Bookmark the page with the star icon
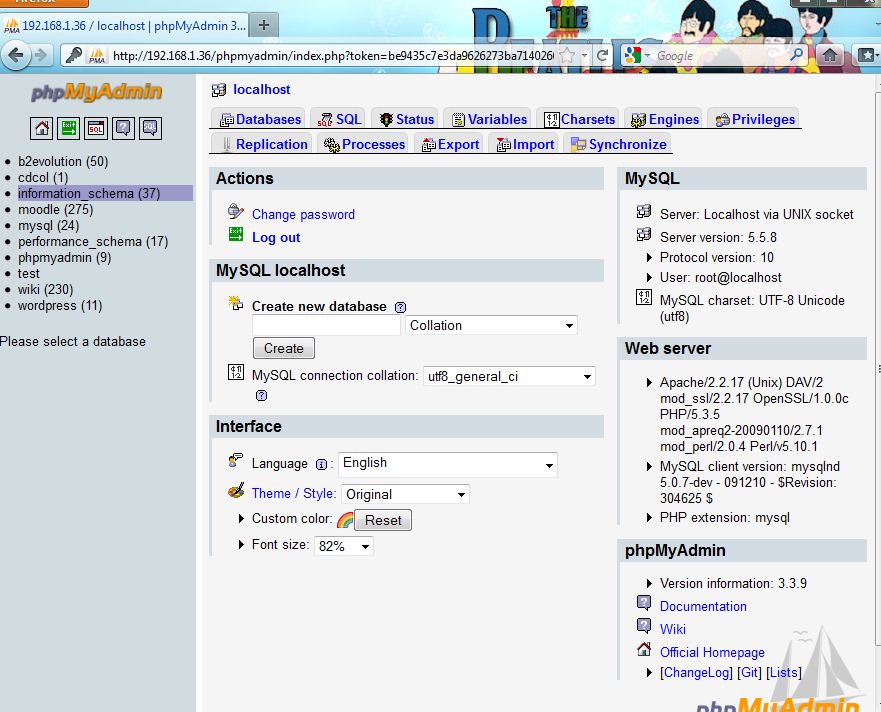Image resolution: width=881 pixels, height=712 pixels. 567,55
